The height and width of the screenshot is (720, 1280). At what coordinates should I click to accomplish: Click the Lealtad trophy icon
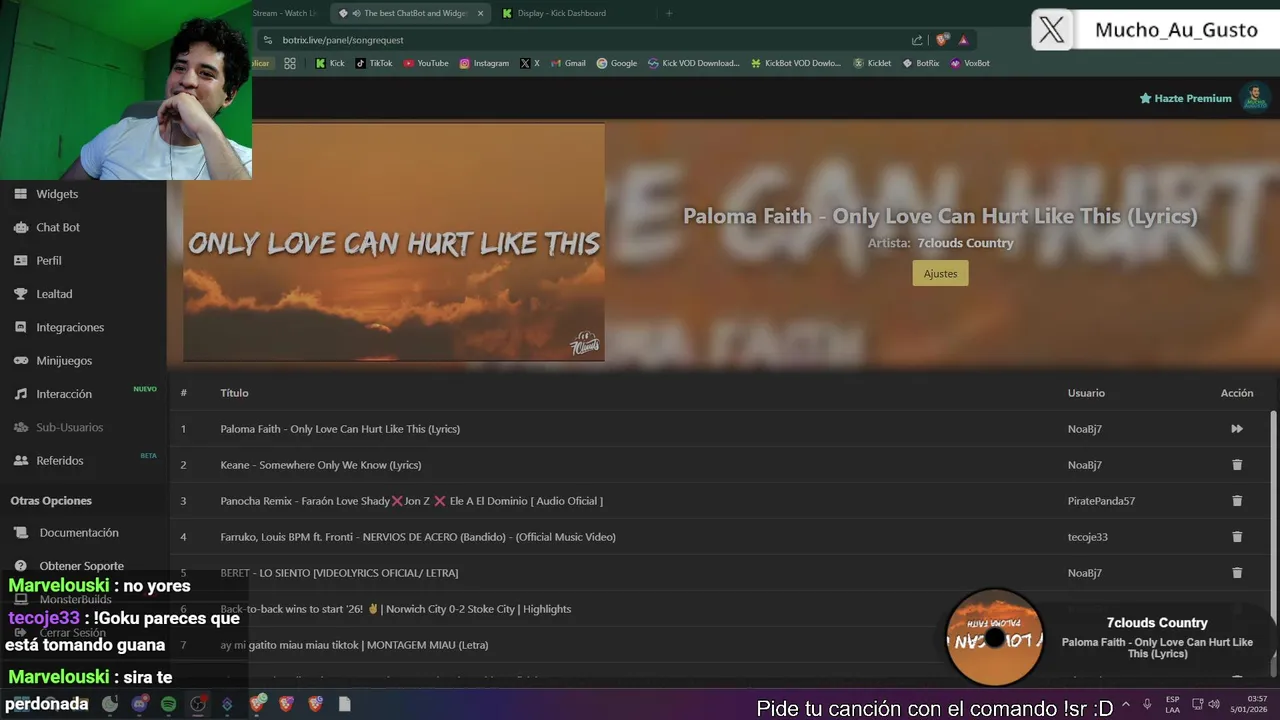pos(20,294)
